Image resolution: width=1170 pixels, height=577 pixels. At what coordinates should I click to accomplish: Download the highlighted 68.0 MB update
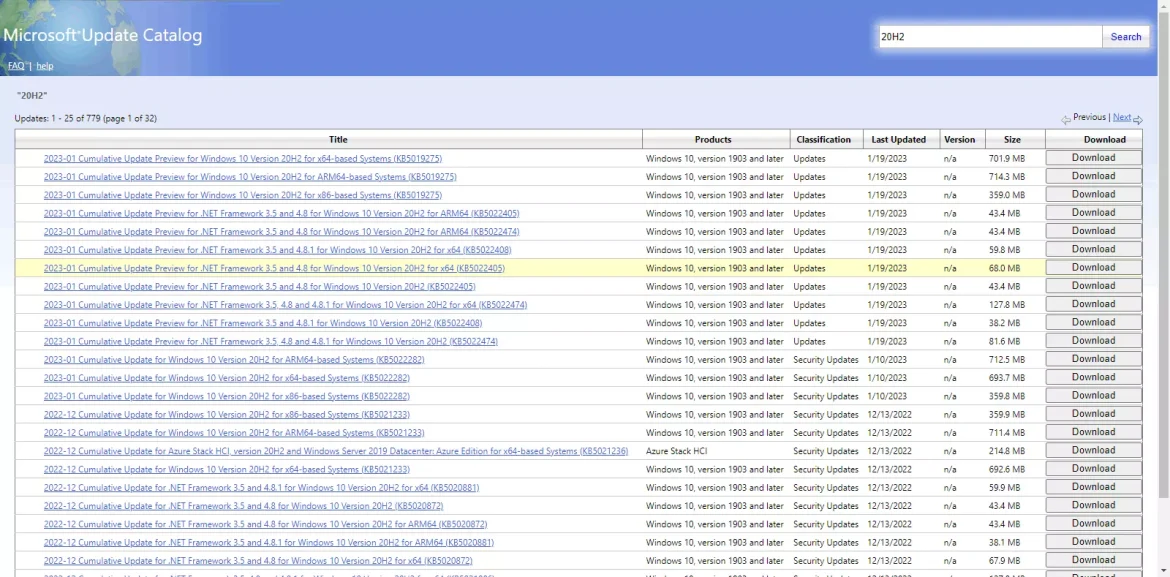coord(1093,268)
